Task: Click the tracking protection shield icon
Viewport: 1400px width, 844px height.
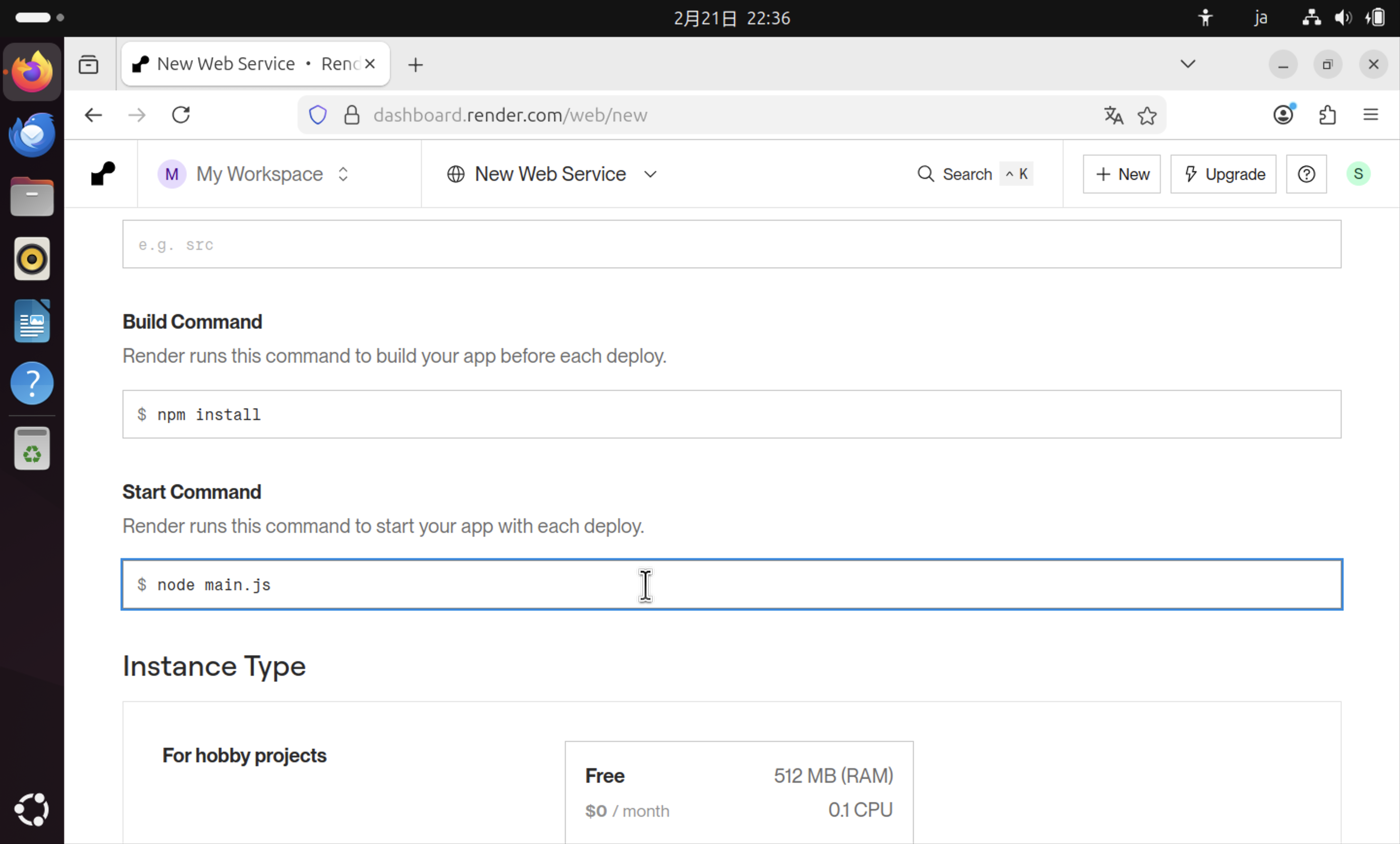Action: (x=317, y=115)
